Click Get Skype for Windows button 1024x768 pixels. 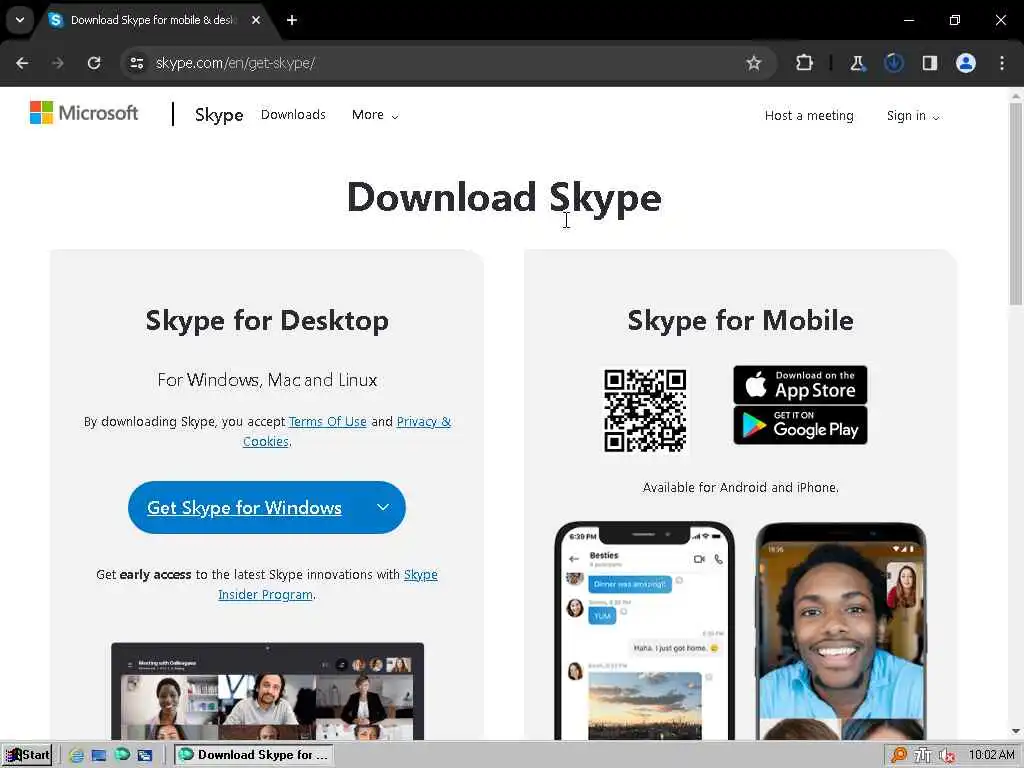244,507
